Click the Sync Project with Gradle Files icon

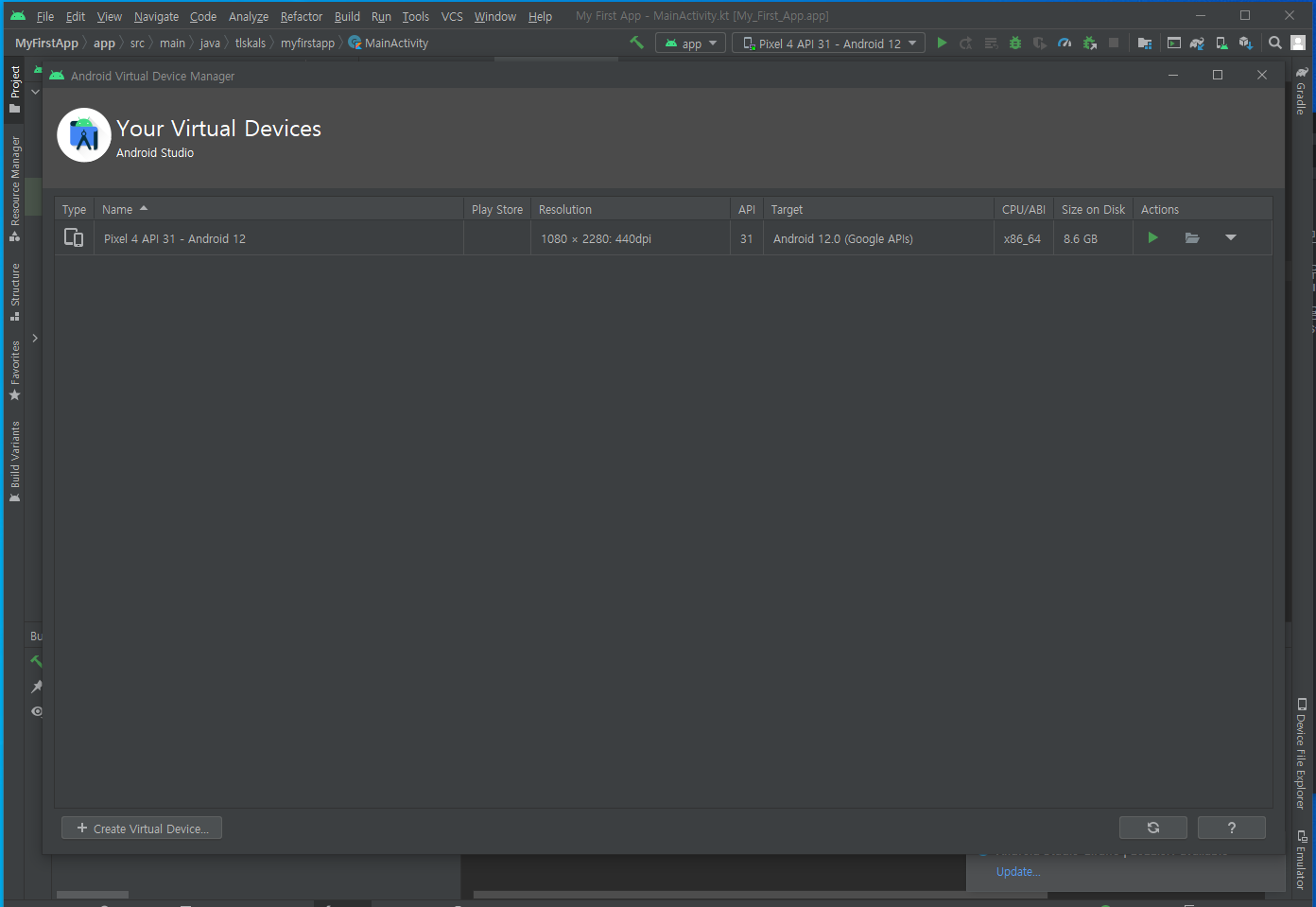1197,43
